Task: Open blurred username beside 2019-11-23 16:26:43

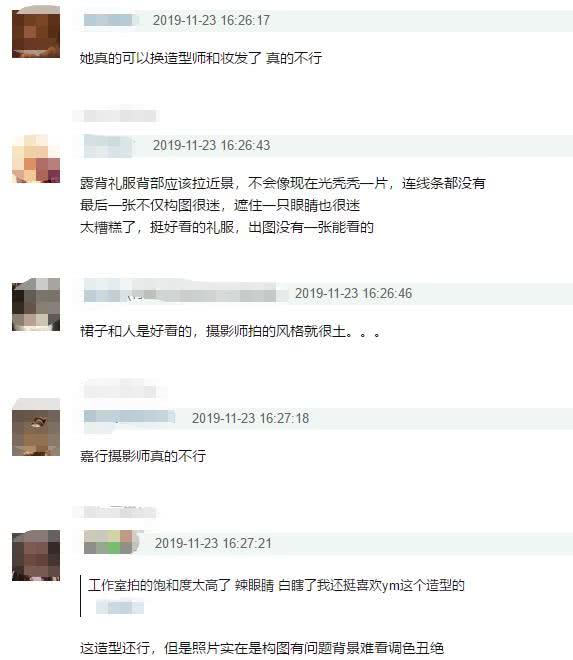Action: pyautogui.click(x=109, y=145)
